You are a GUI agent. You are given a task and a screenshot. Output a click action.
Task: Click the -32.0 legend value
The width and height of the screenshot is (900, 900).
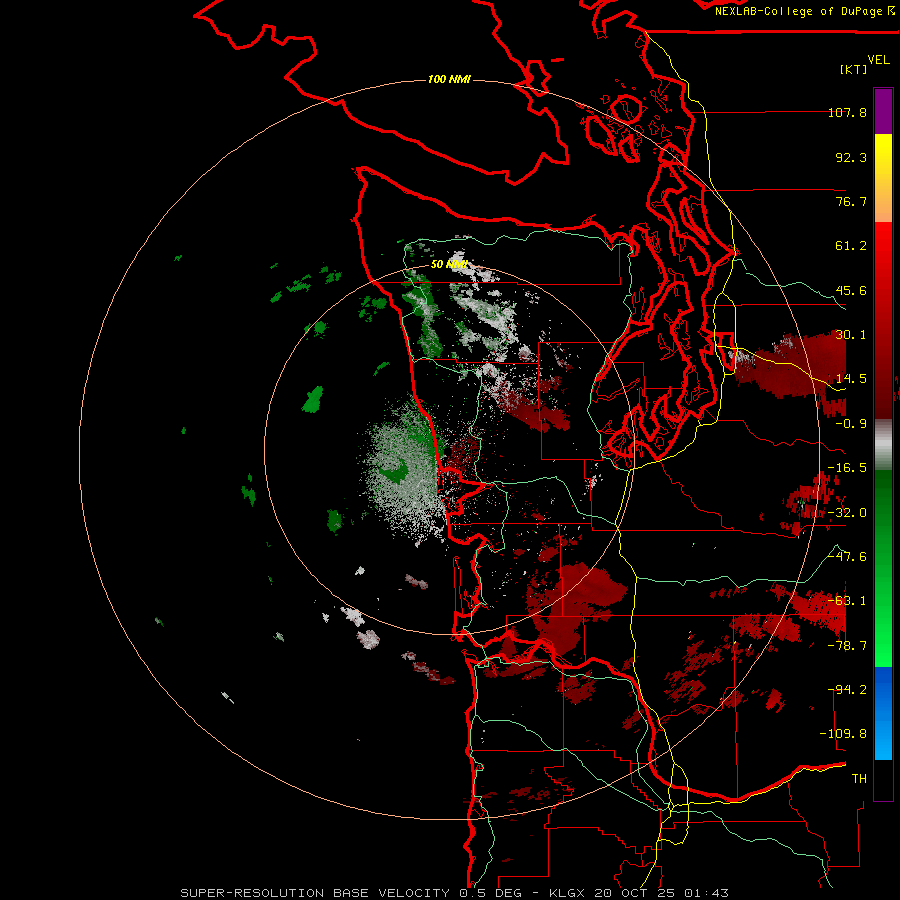click(x=847, y=513)
